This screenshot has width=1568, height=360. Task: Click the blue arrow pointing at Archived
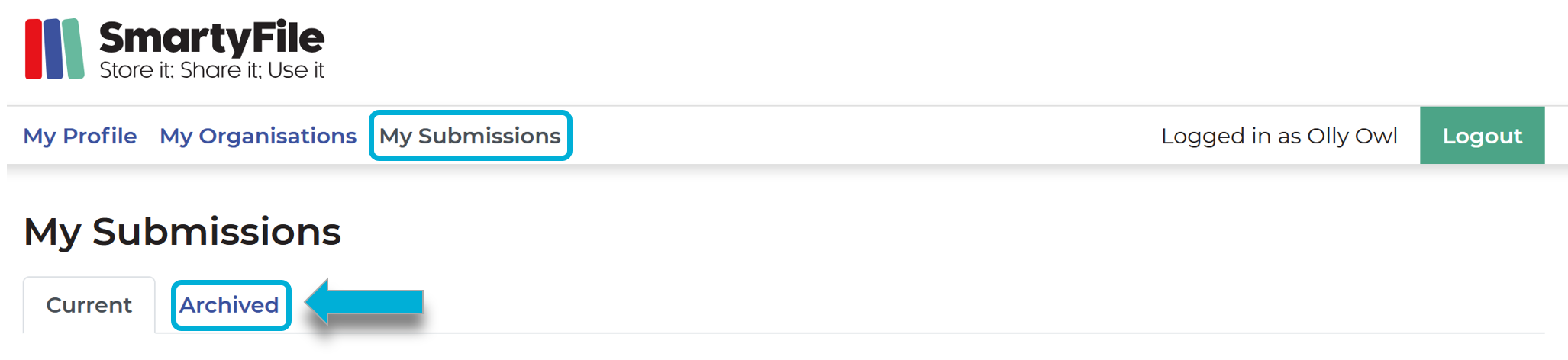(x=365, y=302)
